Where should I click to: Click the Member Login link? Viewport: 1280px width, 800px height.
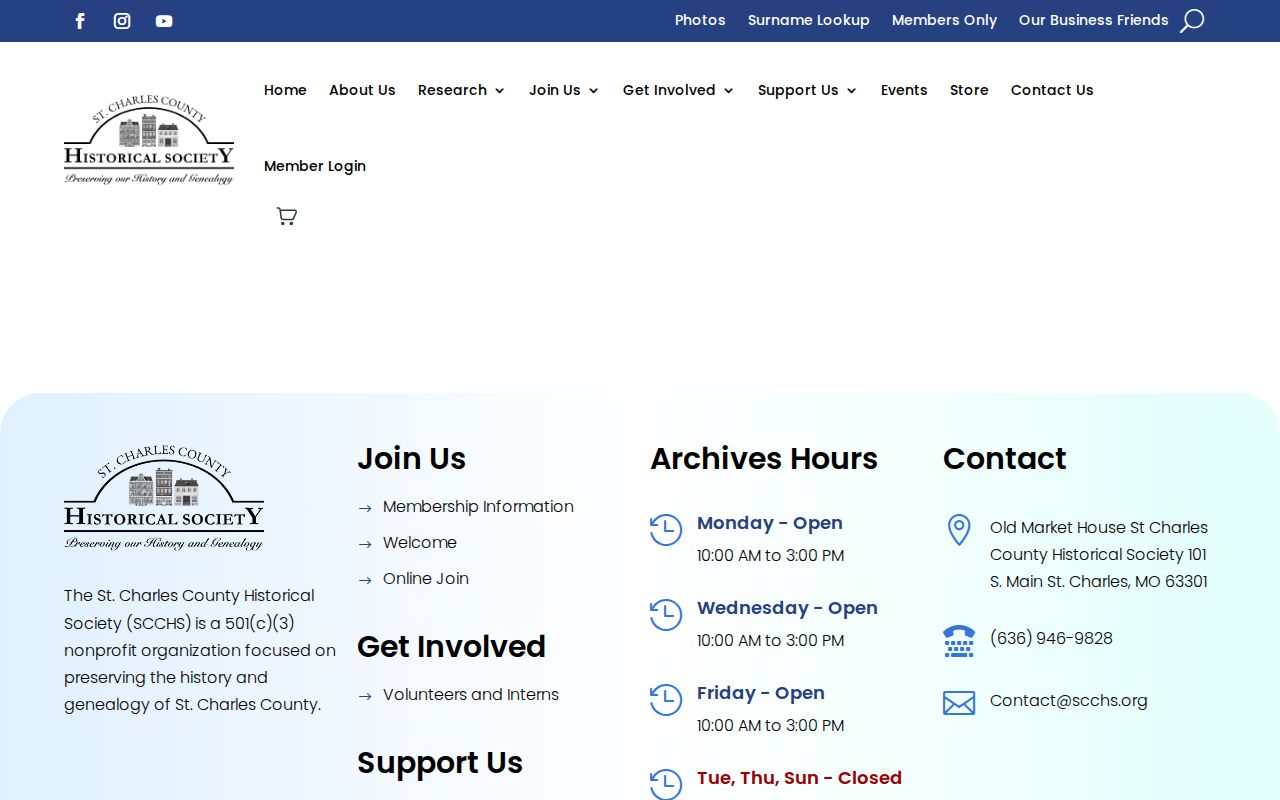pos(315,166)
